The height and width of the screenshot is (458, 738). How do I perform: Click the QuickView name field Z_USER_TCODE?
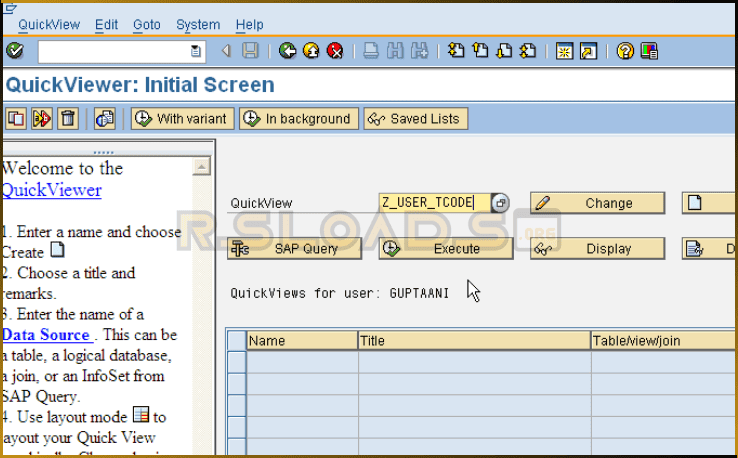point(434,203)
